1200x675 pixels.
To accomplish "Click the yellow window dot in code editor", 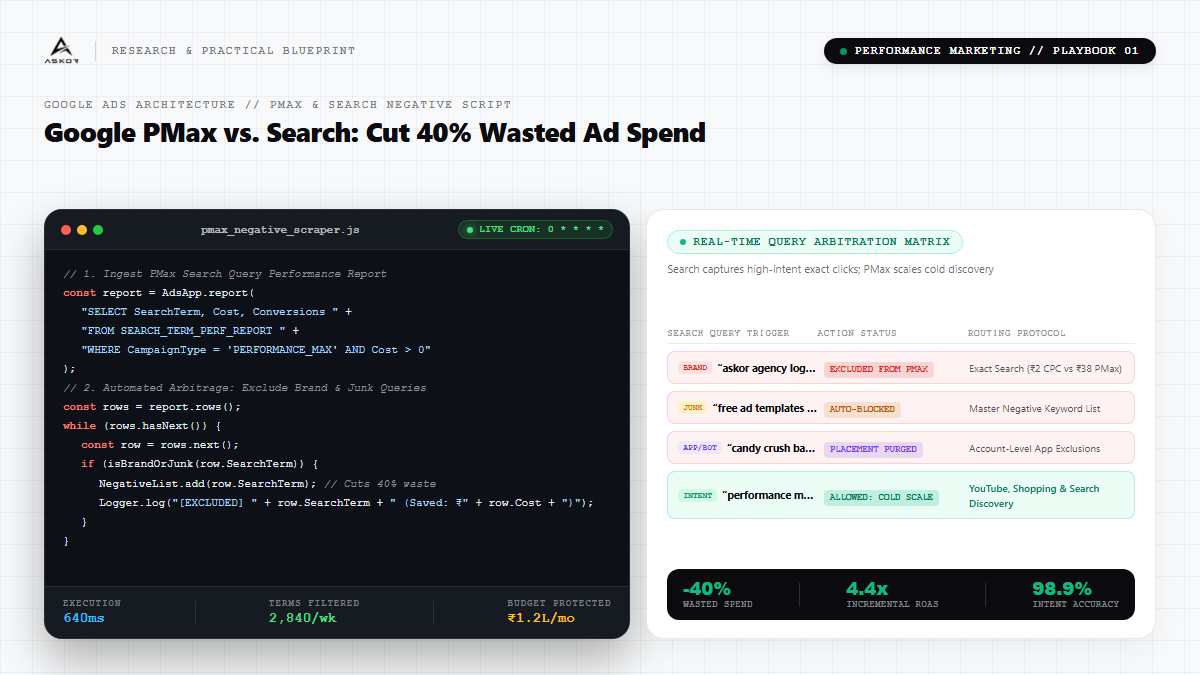I will click(x=82, y=230).
